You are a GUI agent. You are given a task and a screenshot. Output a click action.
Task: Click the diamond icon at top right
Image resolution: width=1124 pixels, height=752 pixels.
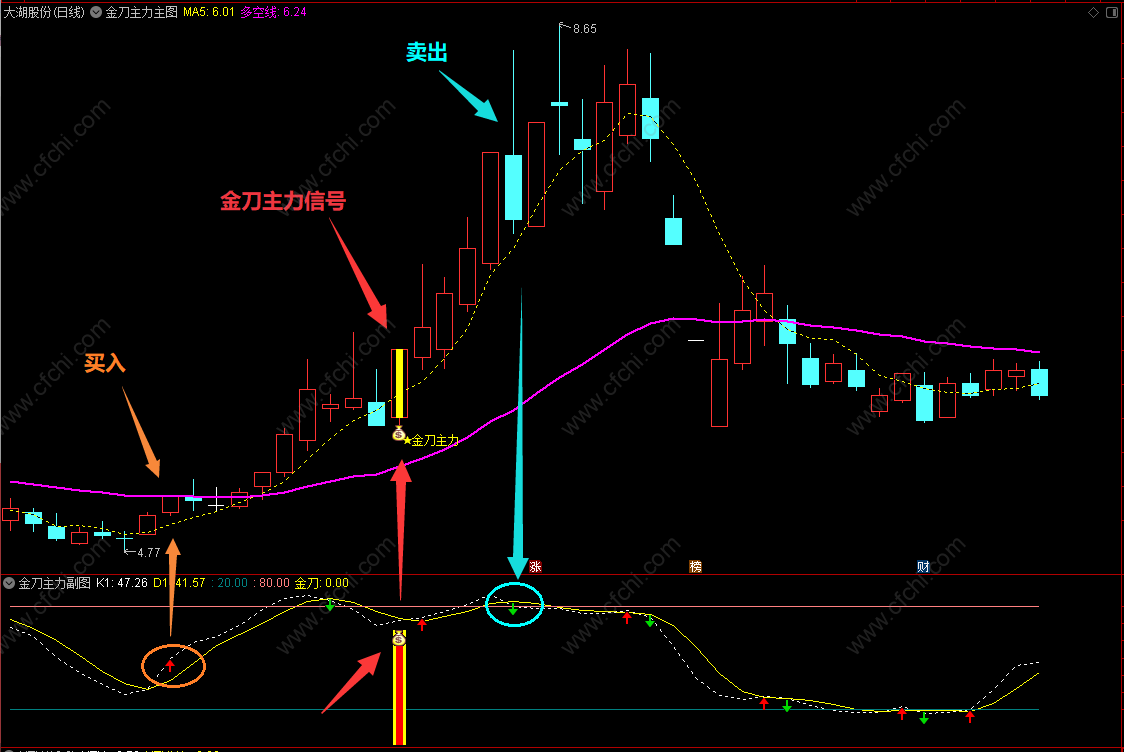click(1093, 12)
